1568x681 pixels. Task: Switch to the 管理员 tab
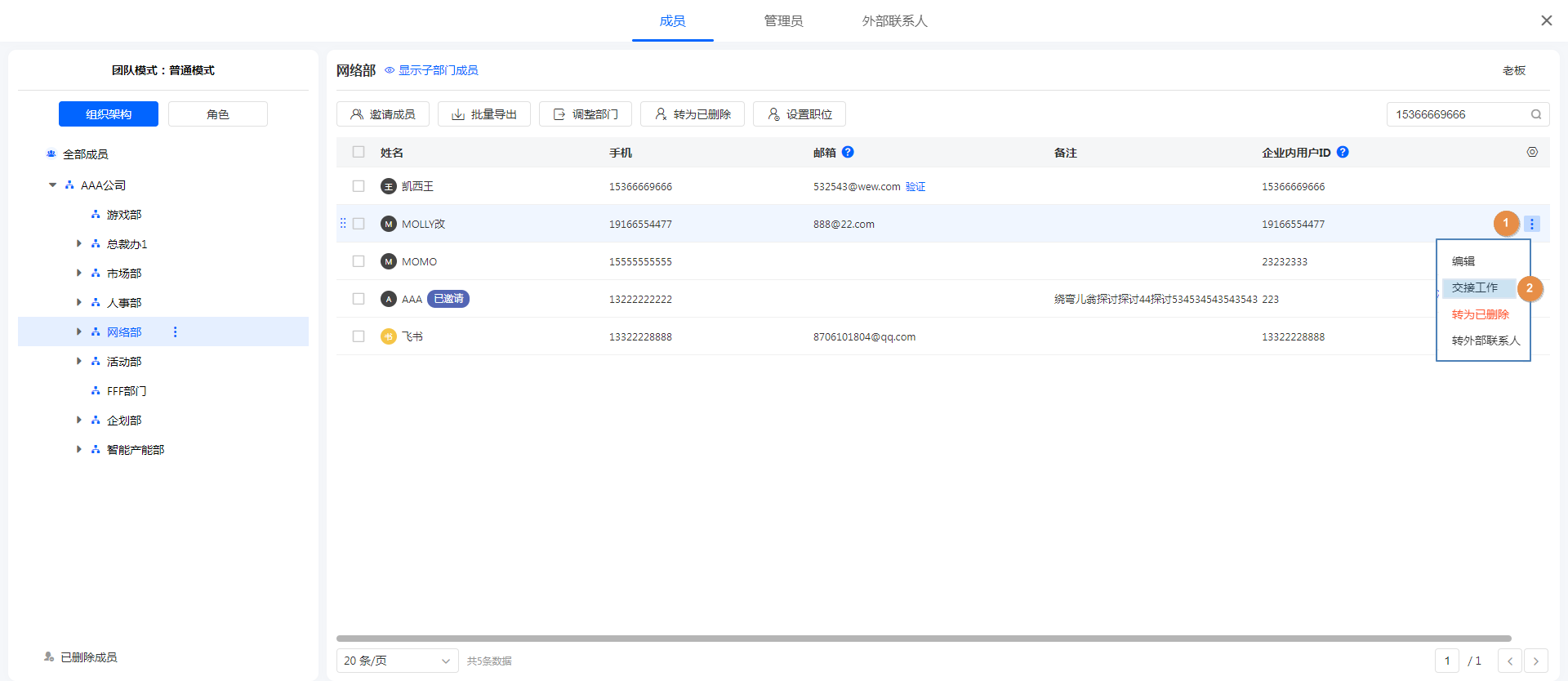pyautogui.click(x=783, y=21)
